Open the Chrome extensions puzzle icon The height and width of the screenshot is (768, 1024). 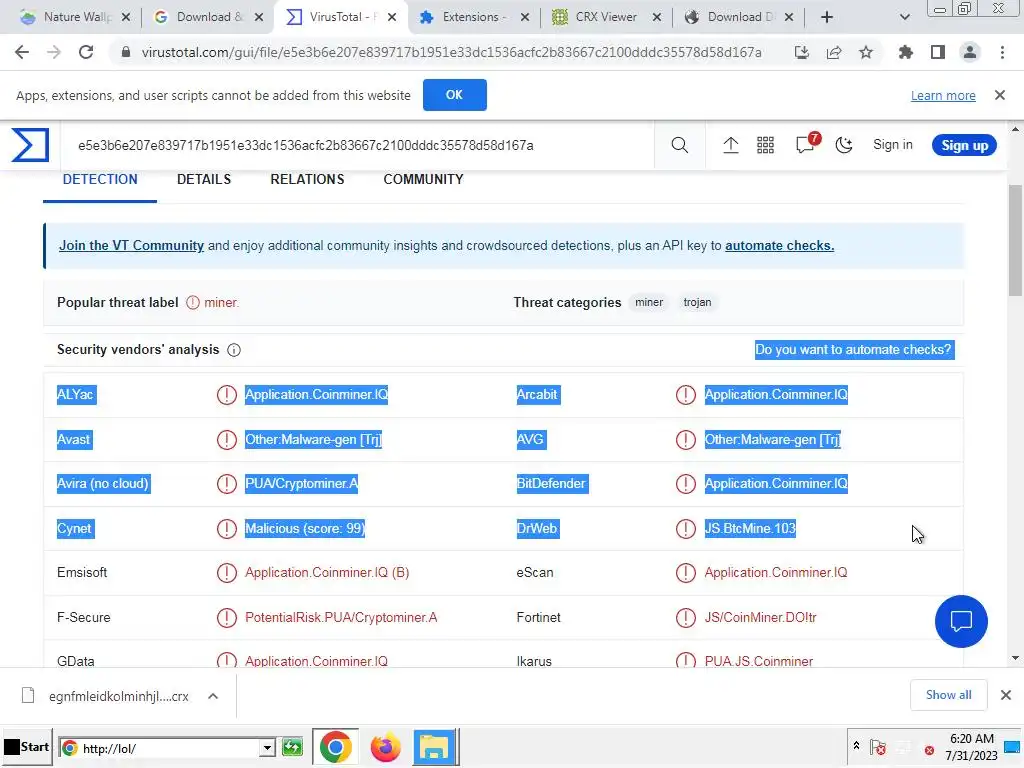tap(905, 52)
